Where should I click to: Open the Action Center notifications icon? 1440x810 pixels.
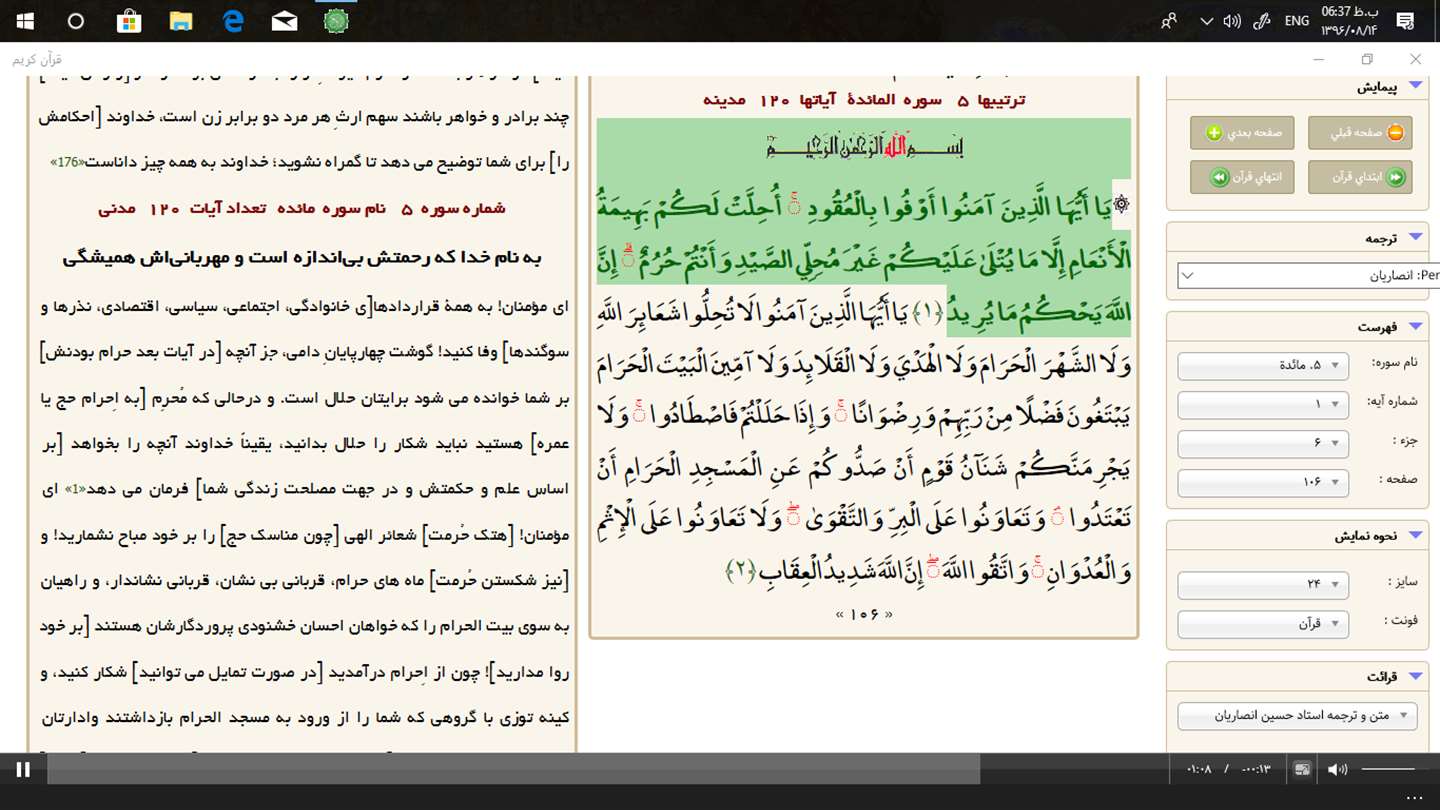1405,21
